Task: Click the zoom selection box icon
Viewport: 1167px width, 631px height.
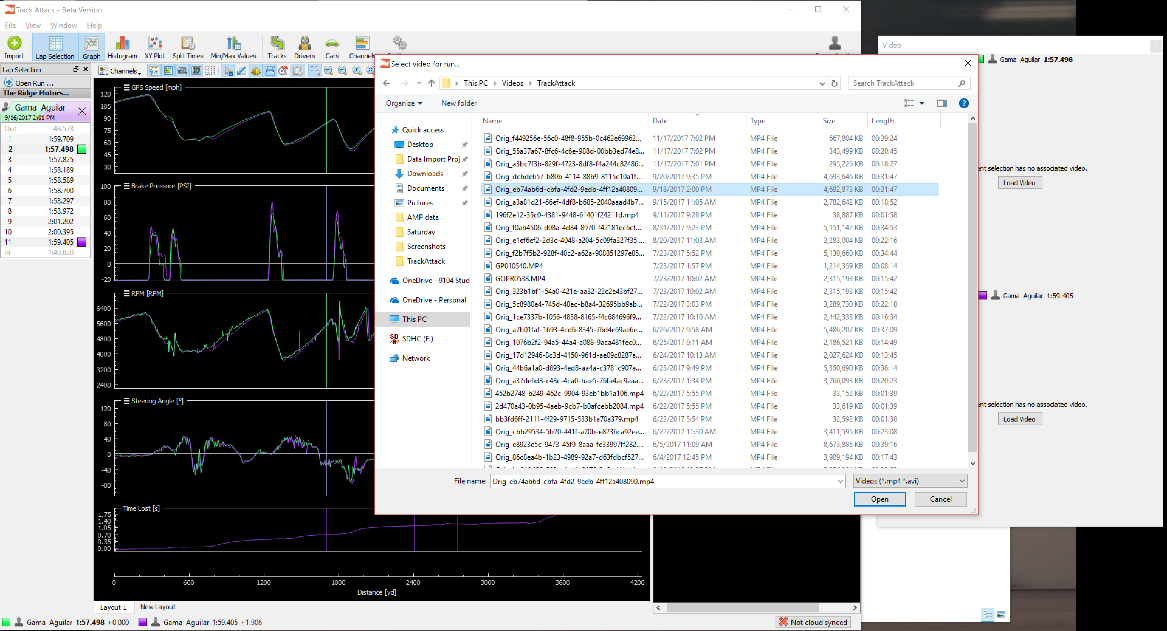Action: tap(314, 71)
